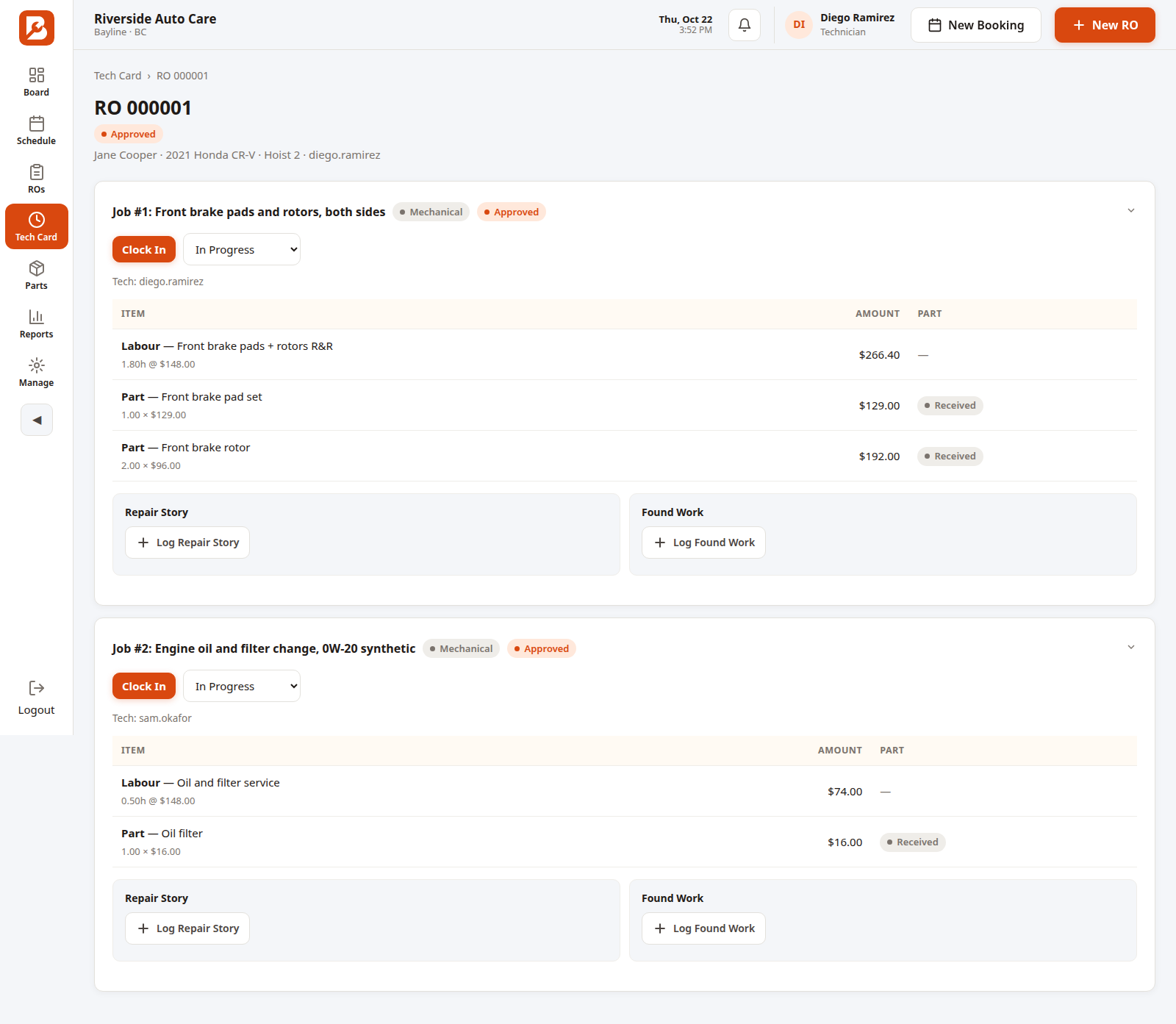Click the Riverside Auto Care logo
Image resolution: width=1176 pixels, height=1024 pixels.
[37, 28]
